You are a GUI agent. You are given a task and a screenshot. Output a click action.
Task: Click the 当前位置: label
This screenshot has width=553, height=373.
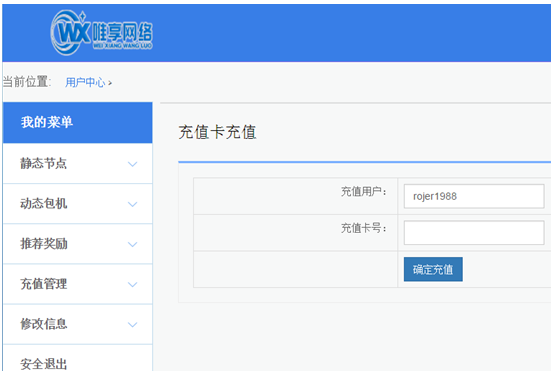pos(27,82)
